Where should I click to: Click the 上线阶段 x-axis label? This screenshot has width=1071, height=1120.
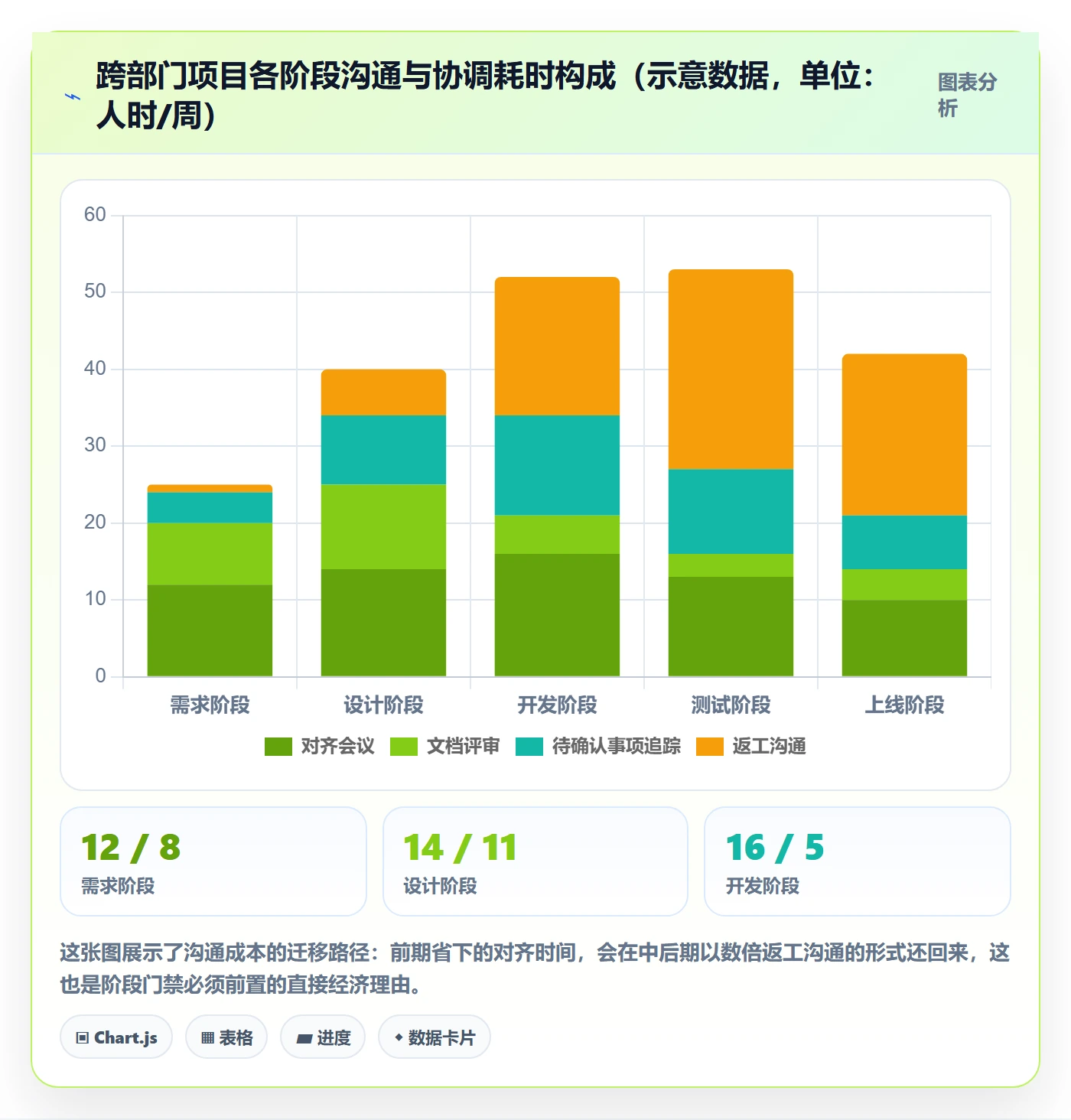point(904,705)
